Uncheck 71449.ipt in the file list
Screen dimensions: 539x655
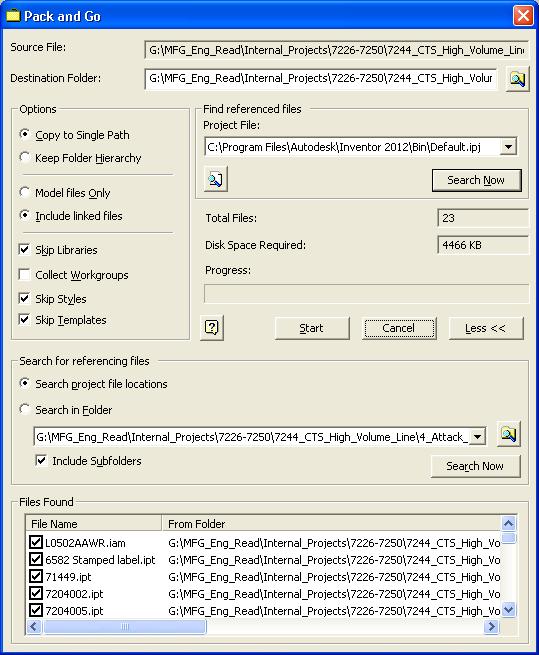tap(36, 576)
